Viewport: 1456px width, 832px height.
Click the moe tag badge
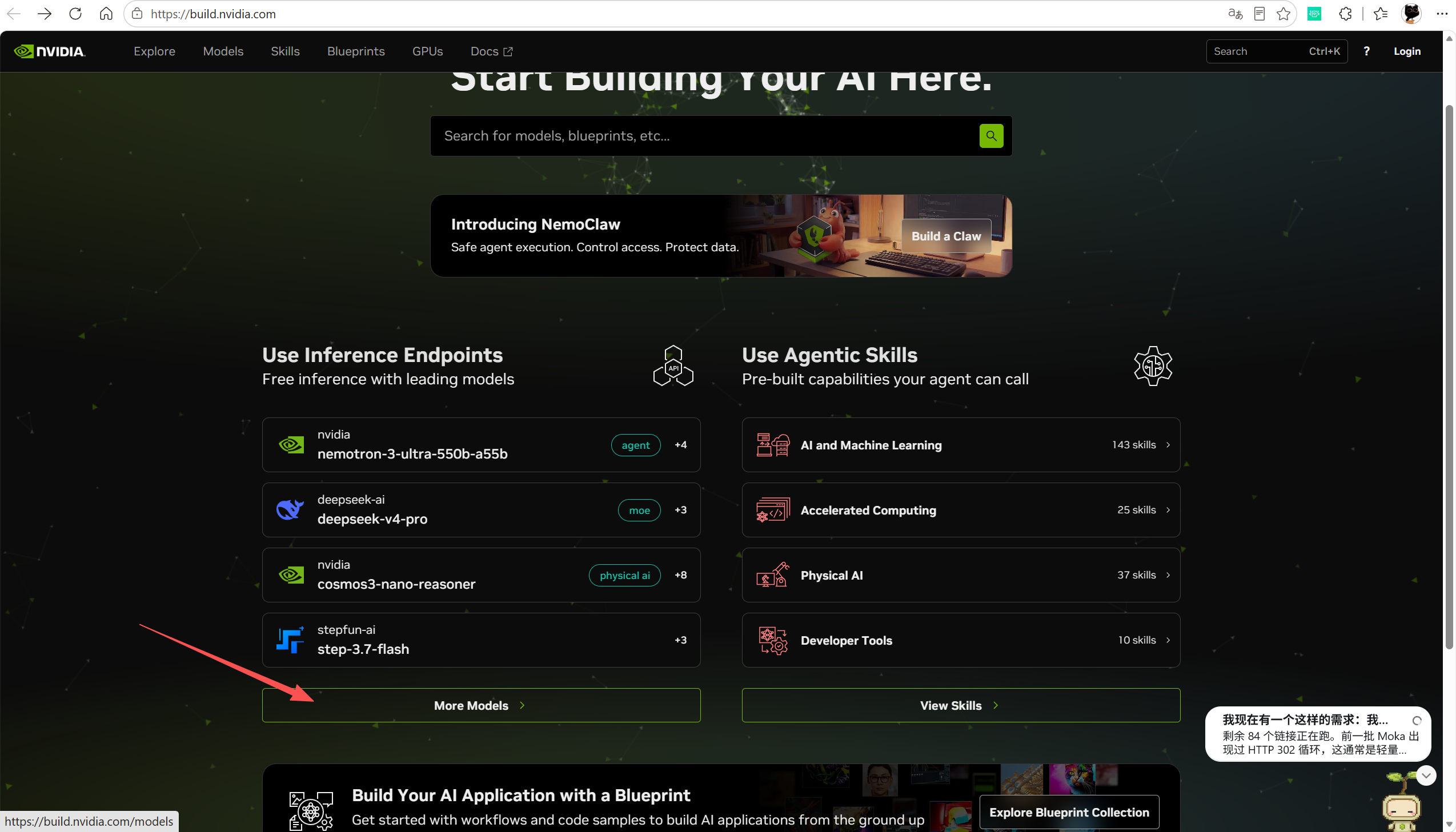coord(639,510)
